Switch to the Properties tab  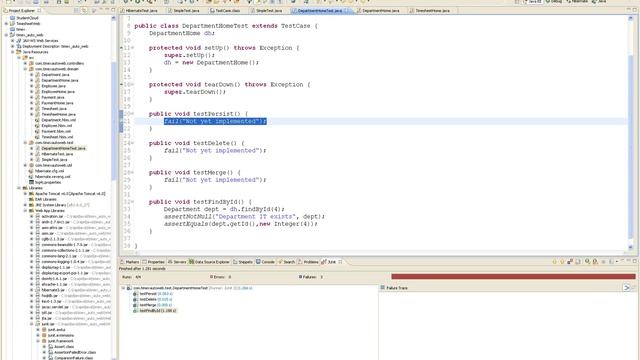click(x=153, y=262)
